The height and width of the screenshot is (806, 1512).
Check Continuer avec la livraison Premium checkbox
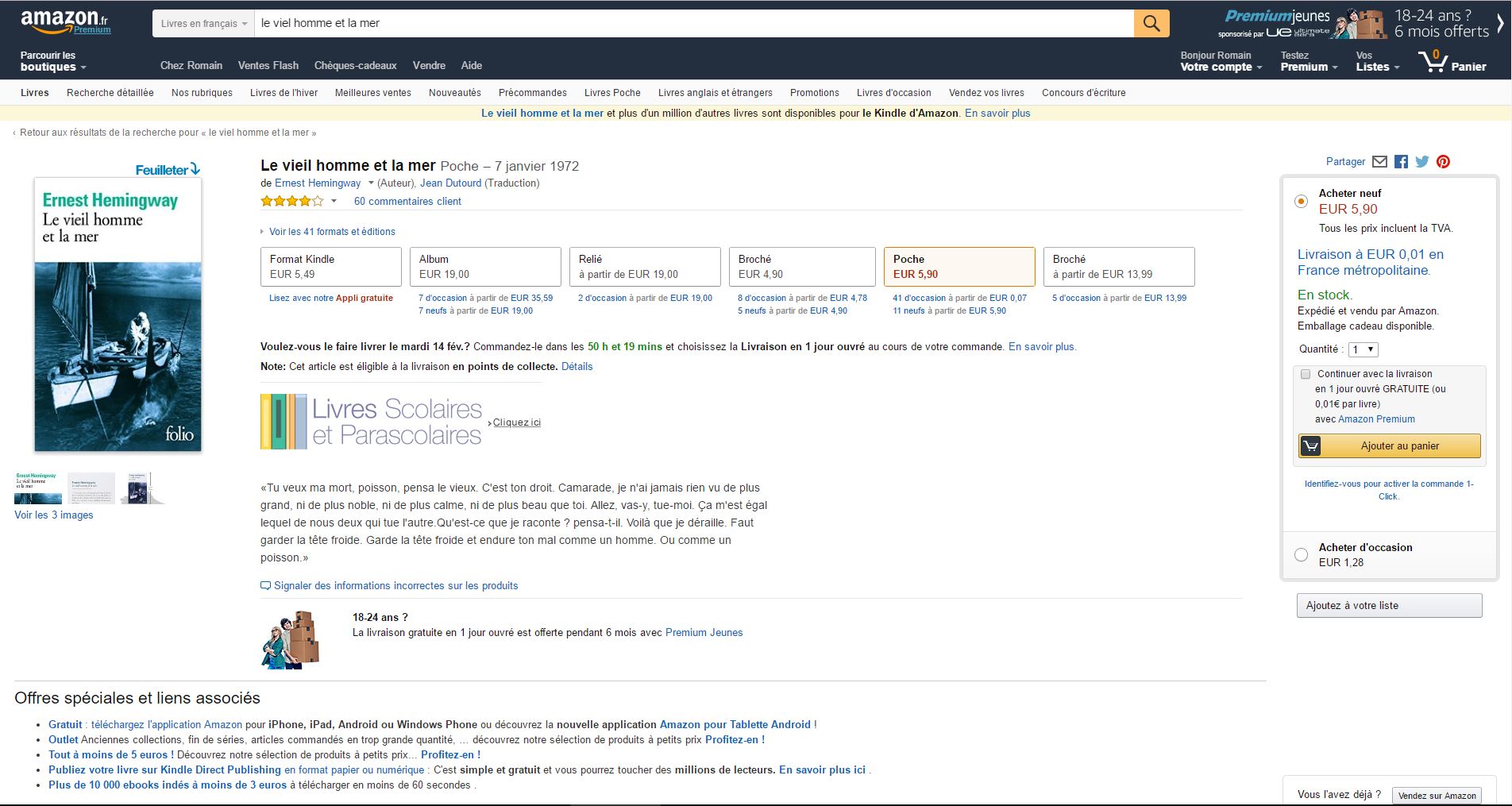[x=1306, y=374]
